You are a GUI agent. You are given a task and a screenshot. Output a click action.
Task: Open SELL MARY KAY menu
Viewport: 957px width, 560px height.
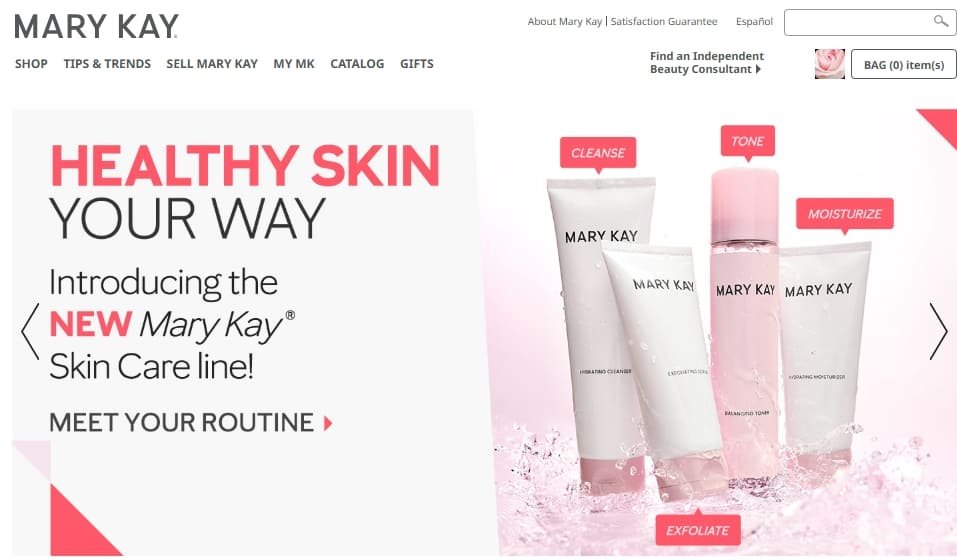click(x=212, y=64)
